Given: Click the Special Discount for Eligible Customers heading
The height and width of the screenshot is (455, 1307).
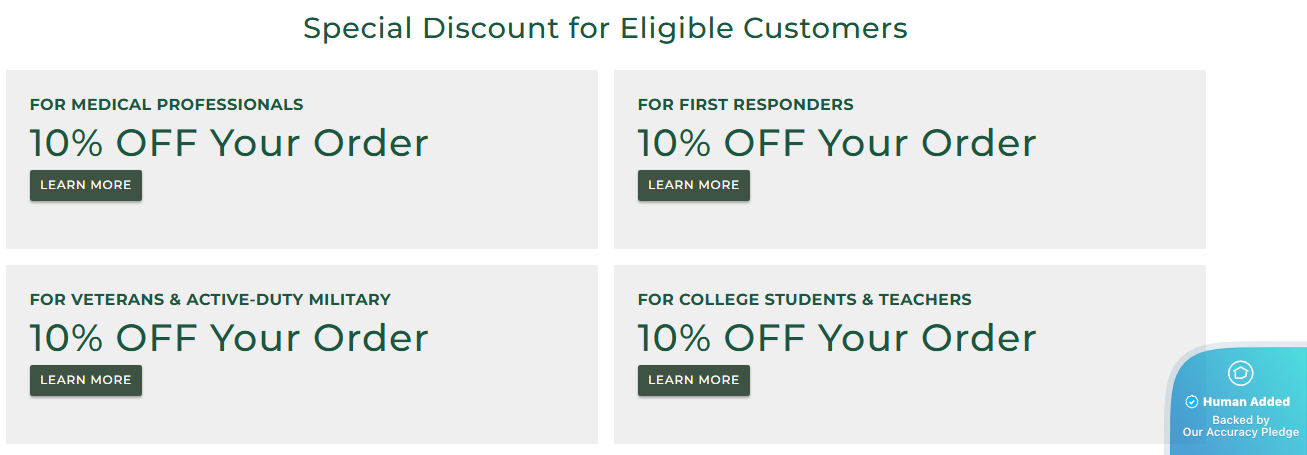Looking at the screenshot, I should 605,28.
